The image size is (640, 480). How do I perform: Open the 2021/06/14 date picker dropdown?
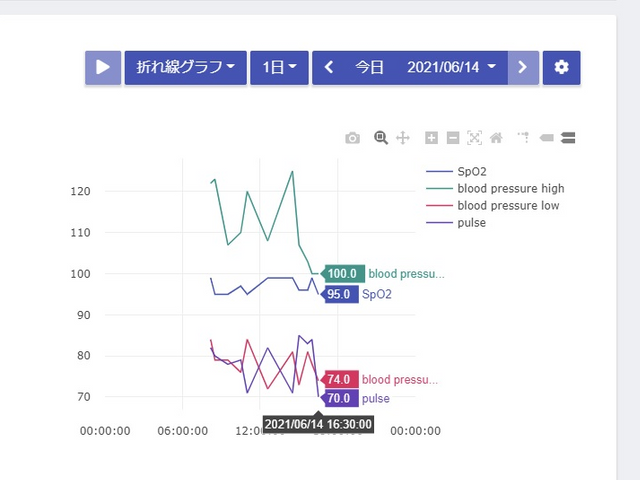[451, 68]
